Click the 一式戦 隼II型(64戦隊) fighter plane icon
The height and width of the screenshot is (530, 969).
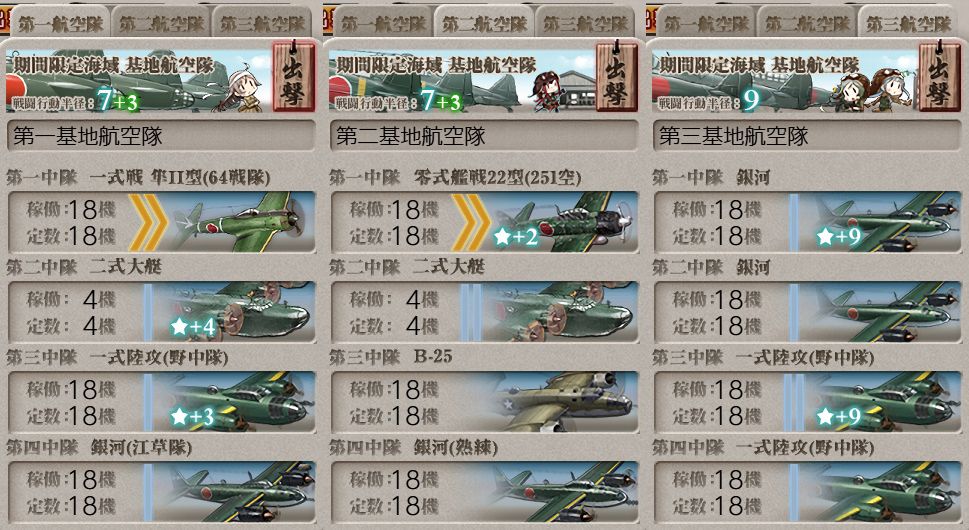240,222
